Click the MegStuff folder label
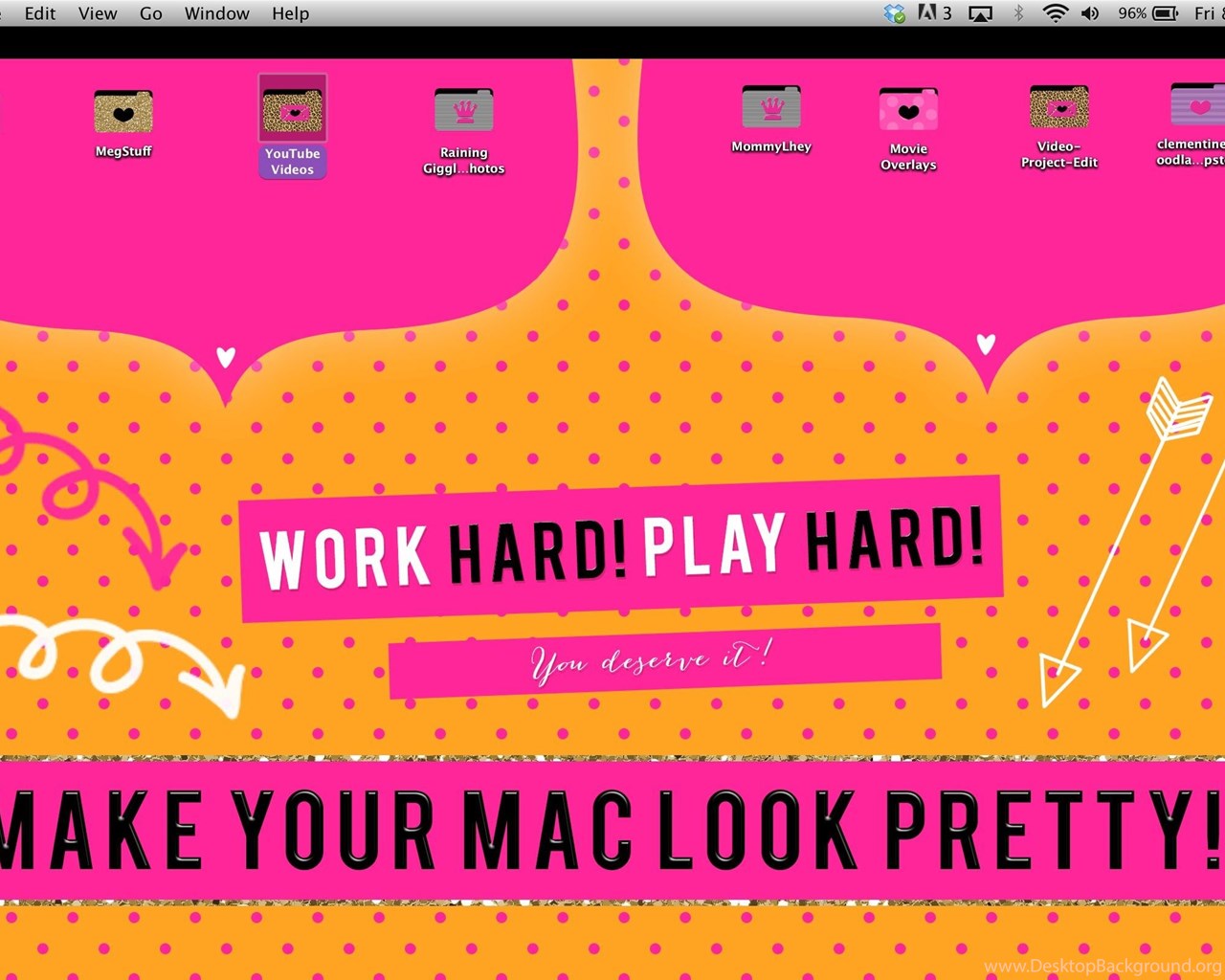 coord(123,151)
